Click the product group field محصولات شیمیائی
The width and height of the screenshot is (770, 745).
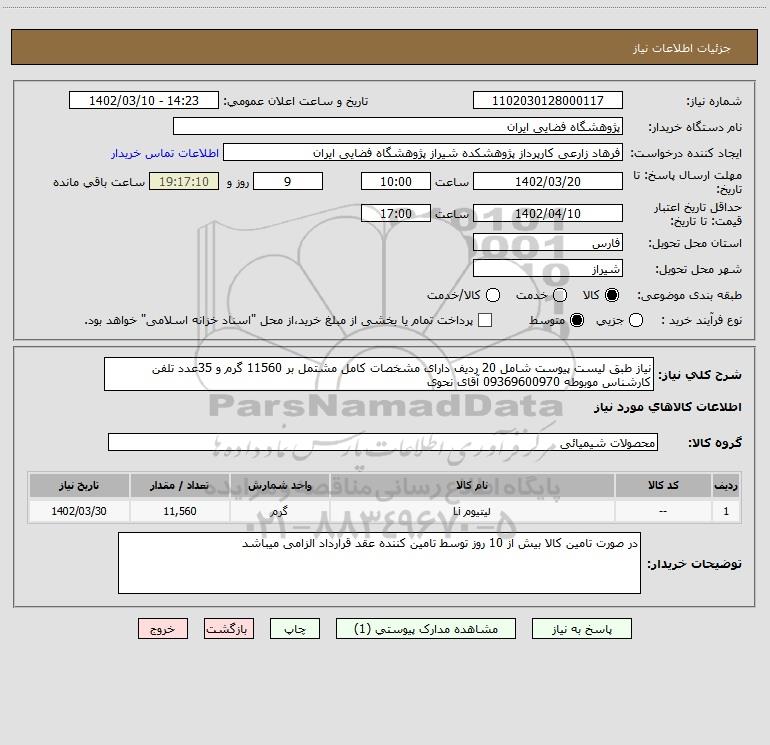tap(383, 442)
